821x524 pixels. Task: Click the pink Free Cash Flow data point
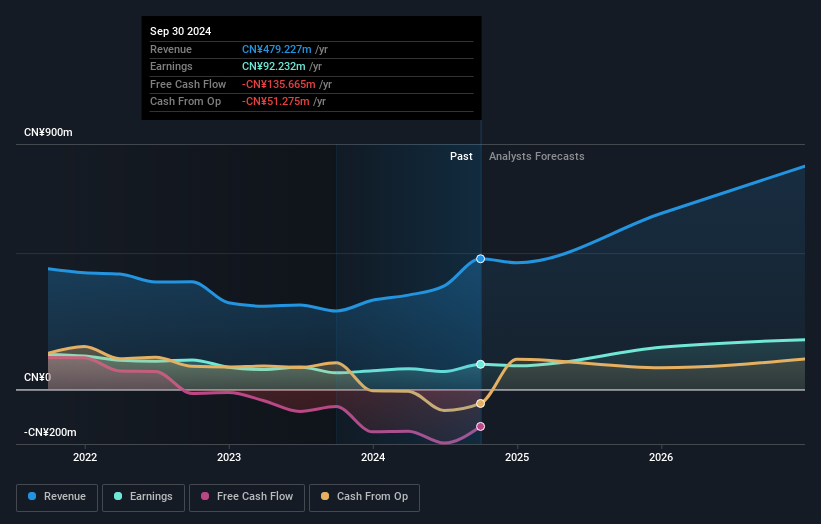481,427
